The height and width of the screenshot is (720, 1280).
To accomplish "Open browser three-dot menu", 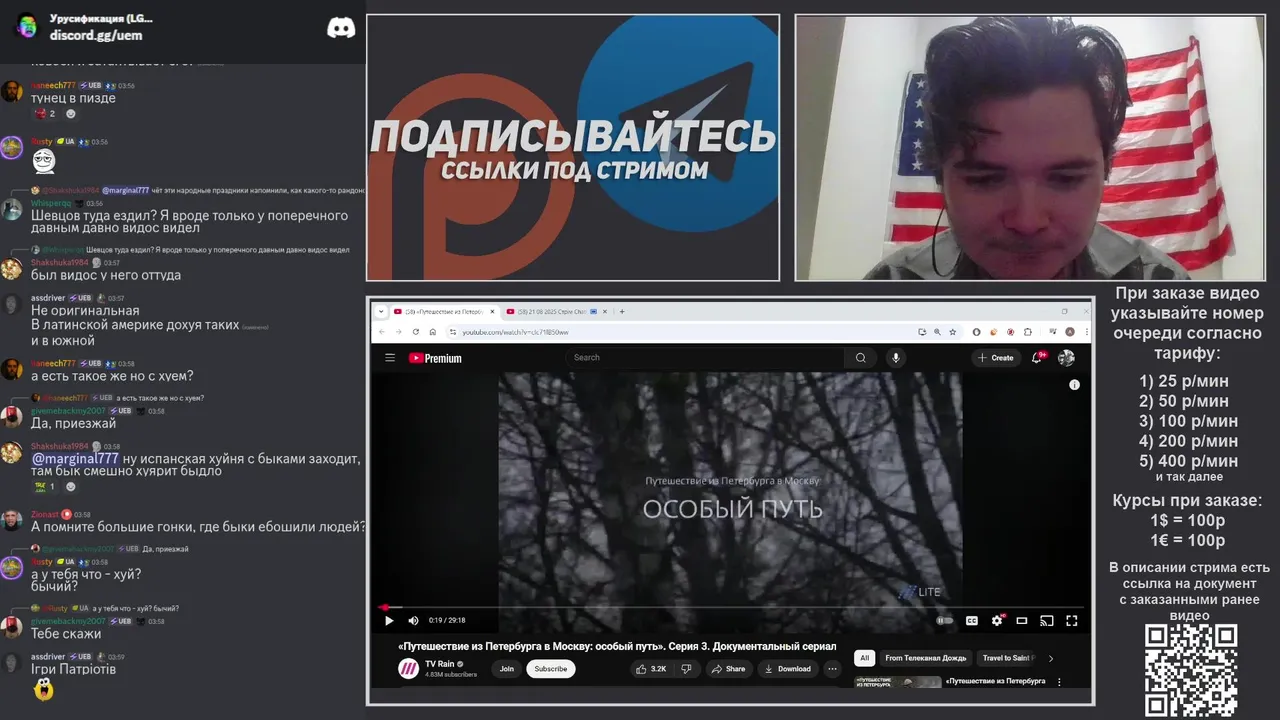I will [x=1086, y=332].
